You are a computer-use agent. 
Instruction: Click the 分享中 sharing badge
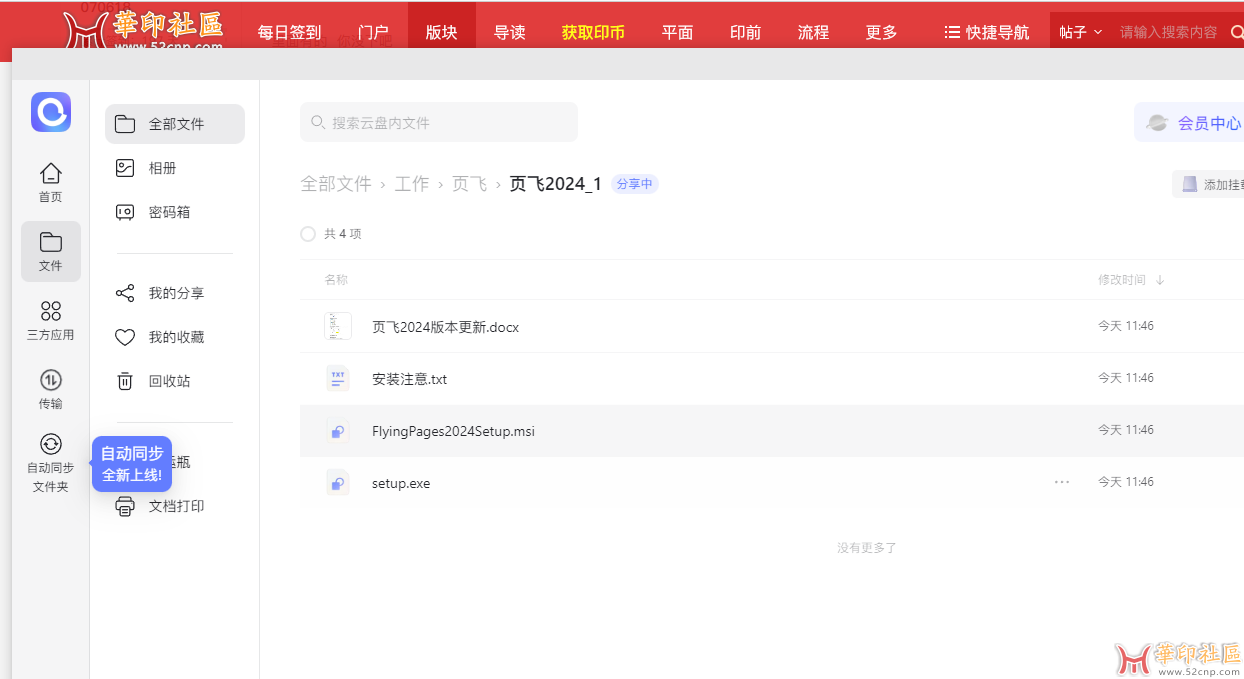click(x=635, y=184)
